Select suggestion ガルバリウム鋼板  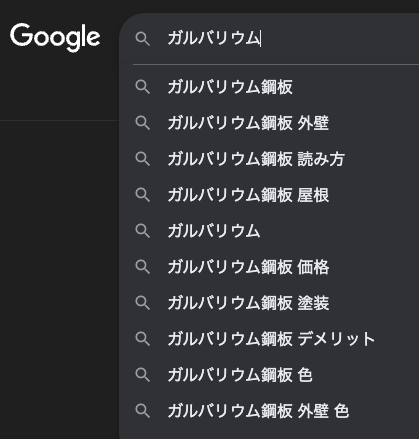click(269, 87)
